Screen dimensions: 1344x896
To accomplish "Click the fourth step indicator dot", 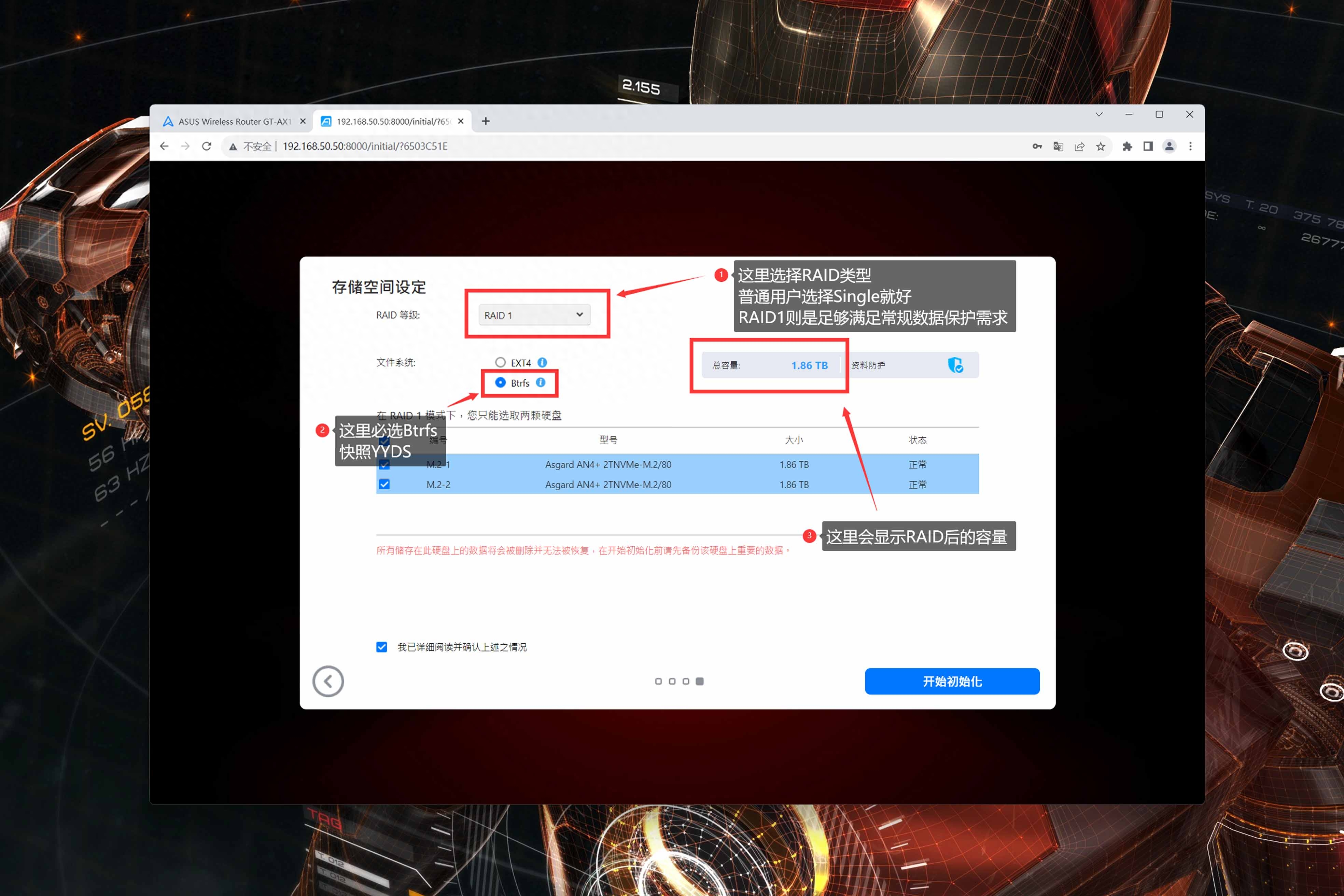I will [699, 681].
